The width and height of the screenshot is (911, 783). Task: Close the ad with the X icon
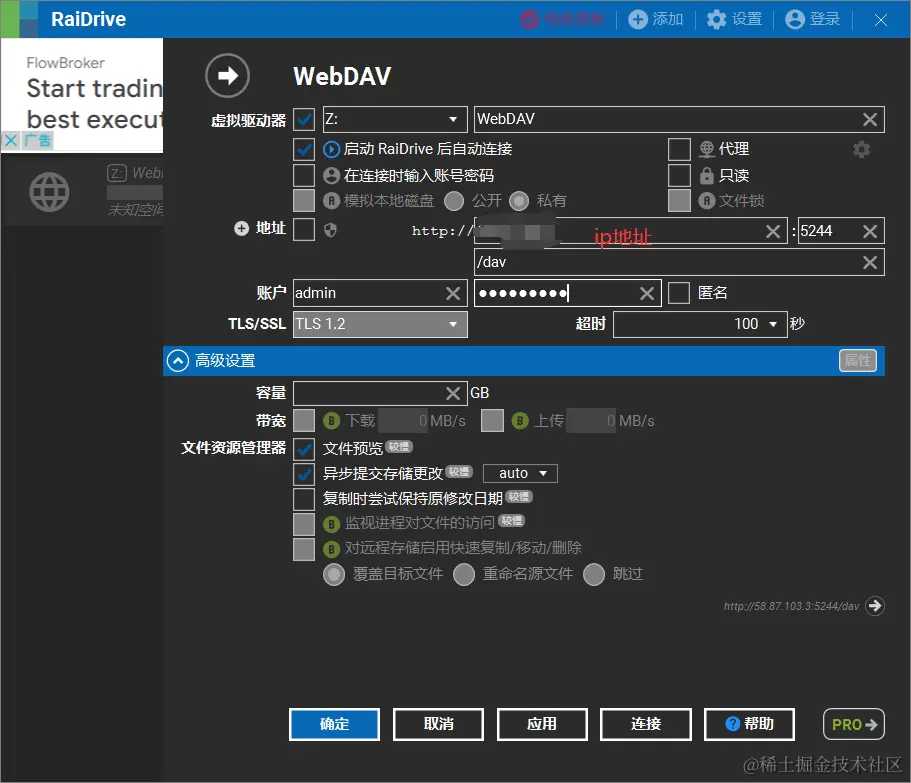11,140
